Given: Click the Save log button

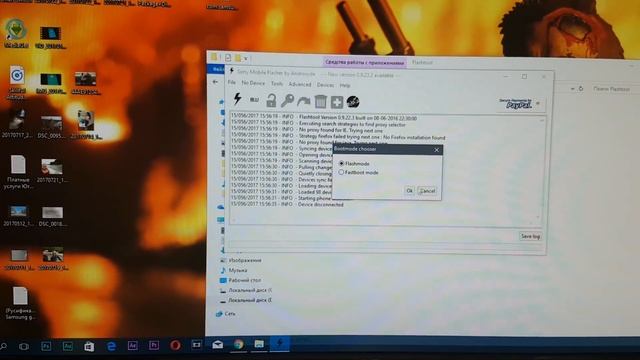Looking at the screenshot, I should [x=530, y=236].
